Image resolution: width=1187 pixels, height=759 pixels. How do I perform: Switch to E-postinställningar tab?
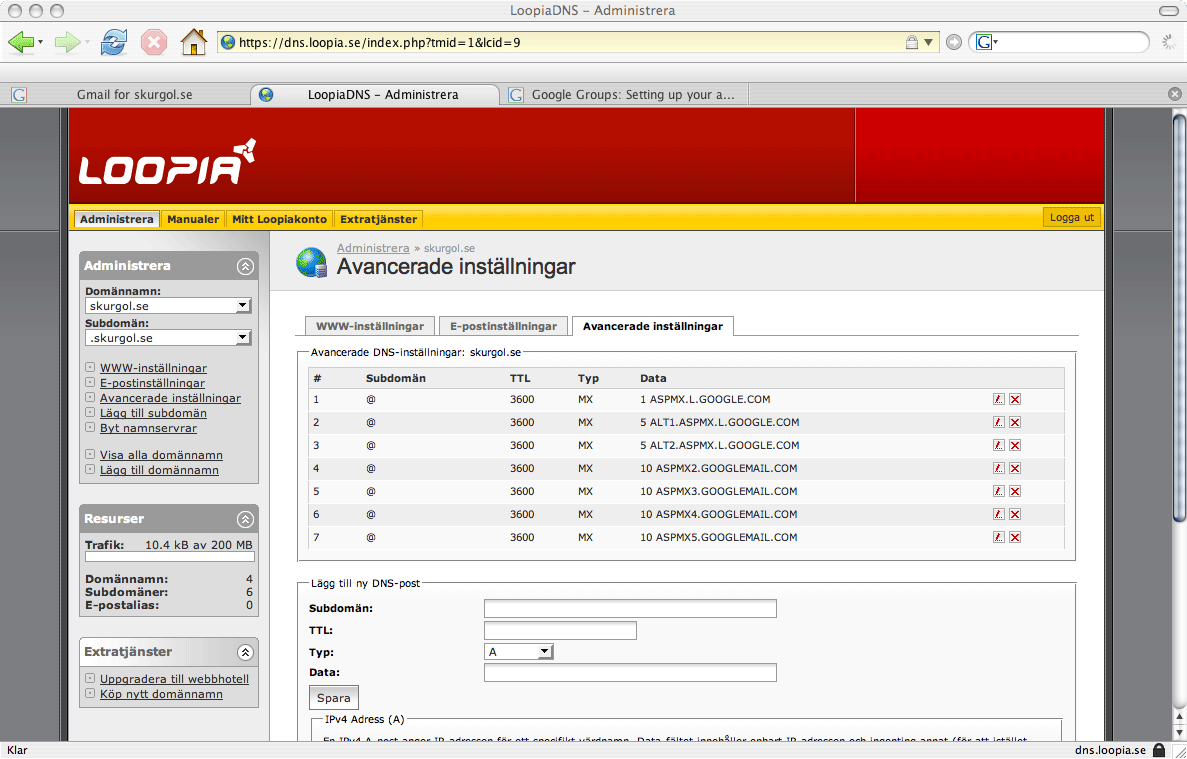tap(503, 326)
